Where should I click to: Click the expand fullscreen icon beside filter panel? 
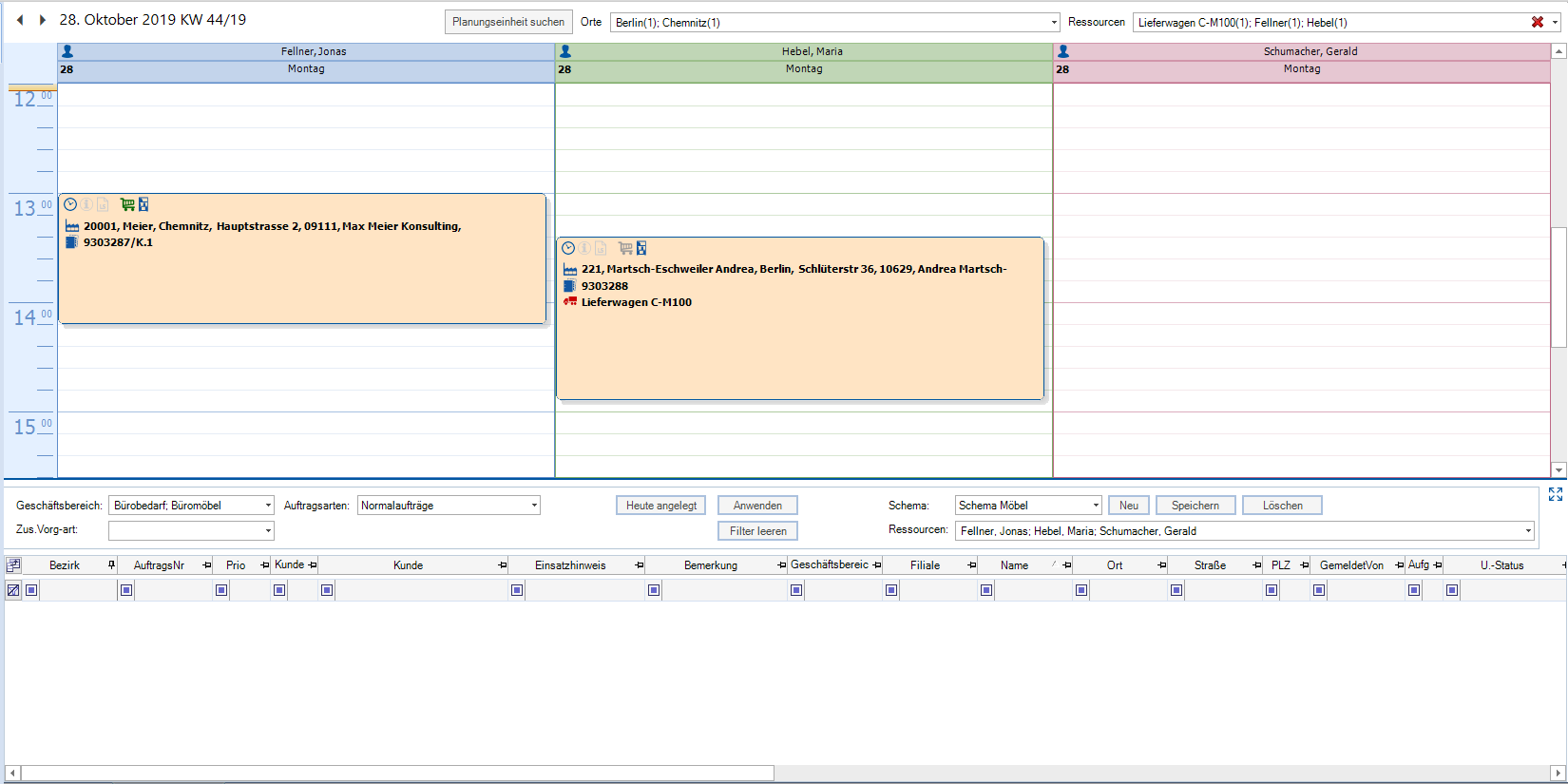tap(1555, 494)
